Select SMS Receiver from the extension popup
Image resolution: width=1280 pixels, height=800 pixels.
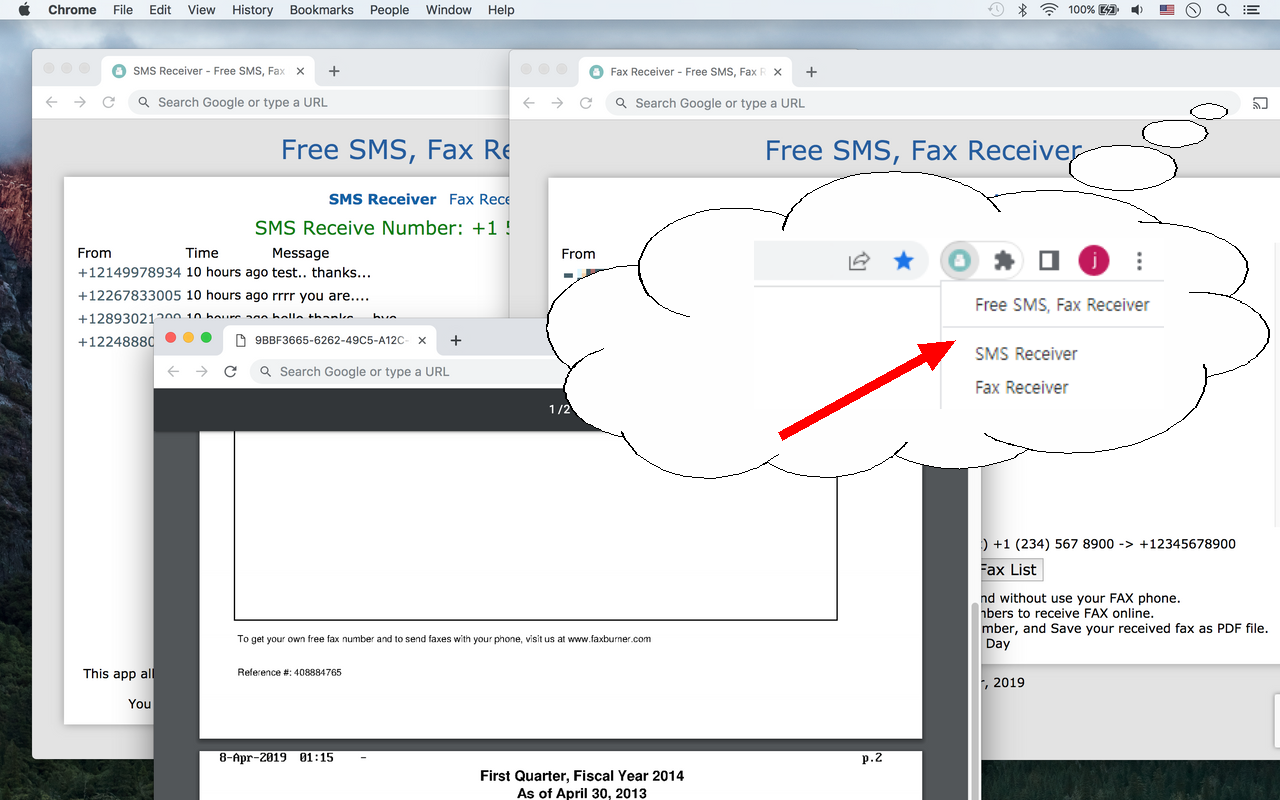tap(1026, 353)
